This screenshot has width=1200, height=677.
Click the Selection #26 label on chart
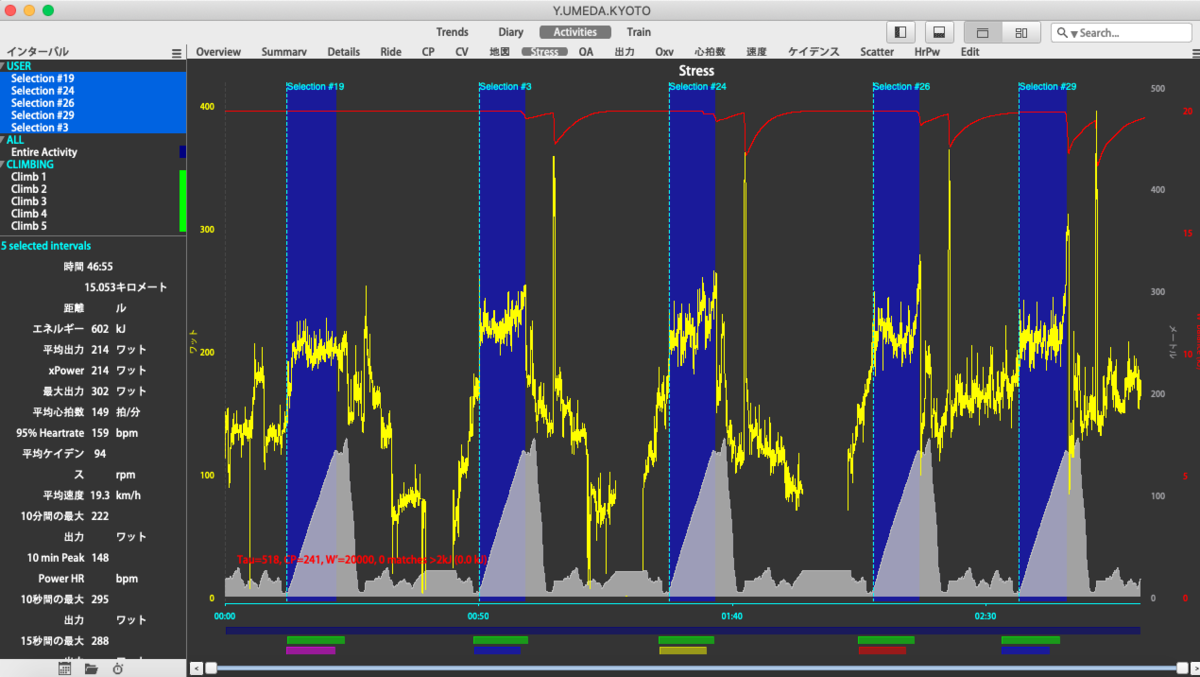pyautogui.click(x=902, y=87)
